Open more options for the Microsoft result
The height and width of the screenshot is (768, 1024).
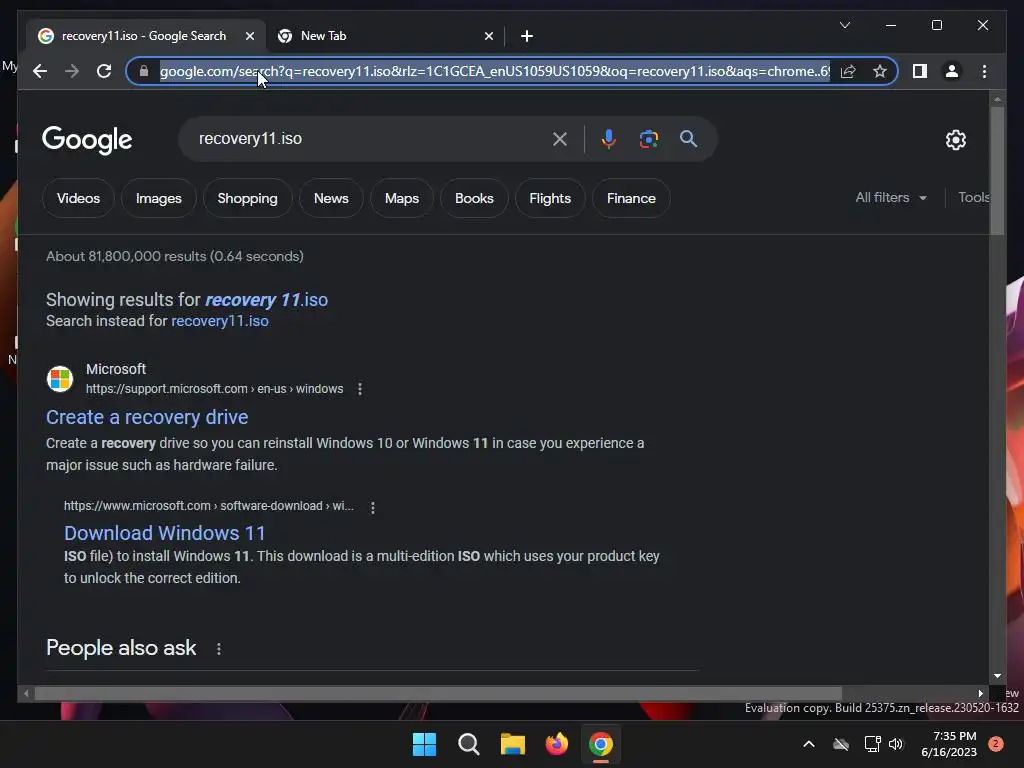(360, 389)
